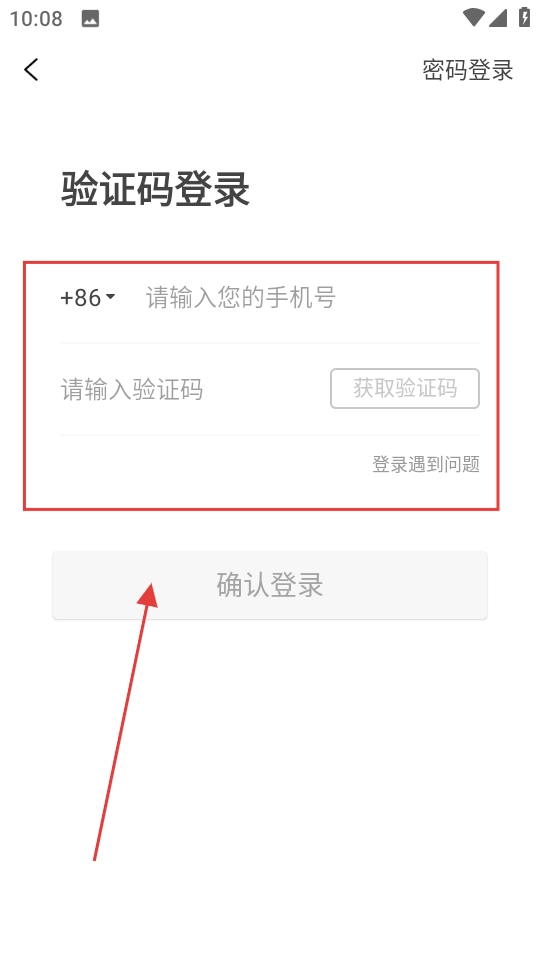
Task: Select the 验证码登录 heading text
Action: click(155, 188)
